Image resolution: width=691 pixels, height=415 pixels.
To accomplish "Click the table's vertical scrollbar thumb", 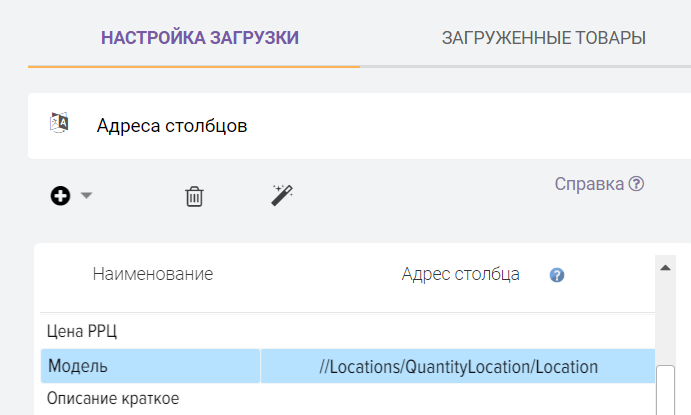I will pyautogui.click(x=664, y=390).
